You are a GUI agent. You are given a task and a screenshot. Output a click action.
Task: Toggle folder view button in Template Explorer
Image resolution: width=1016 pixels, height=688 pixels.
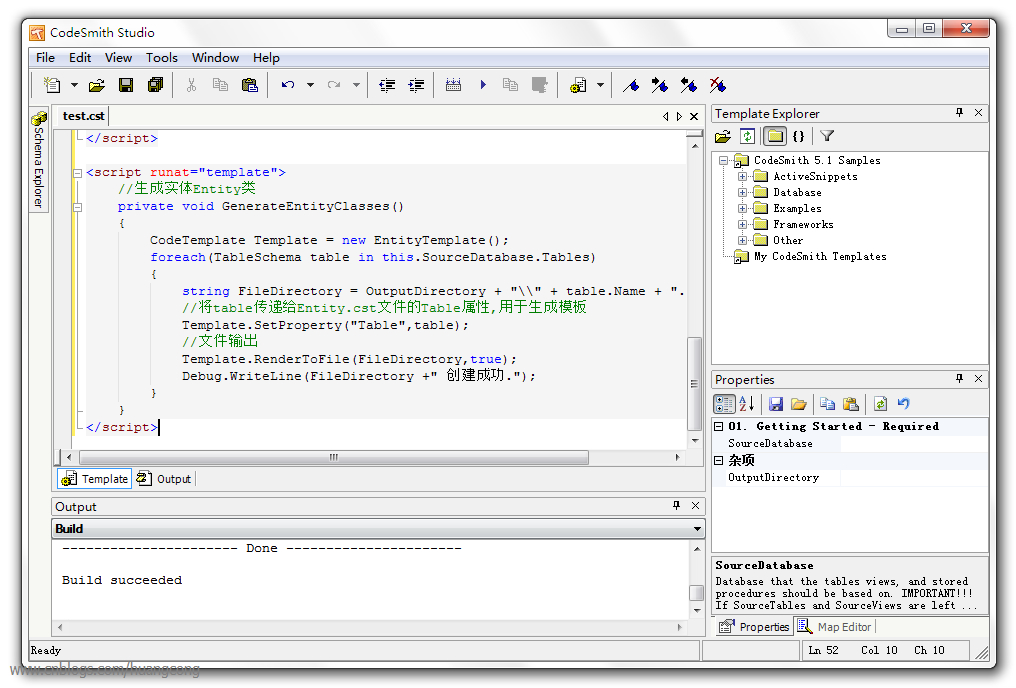pyautogui.click(x=775, y=136)
